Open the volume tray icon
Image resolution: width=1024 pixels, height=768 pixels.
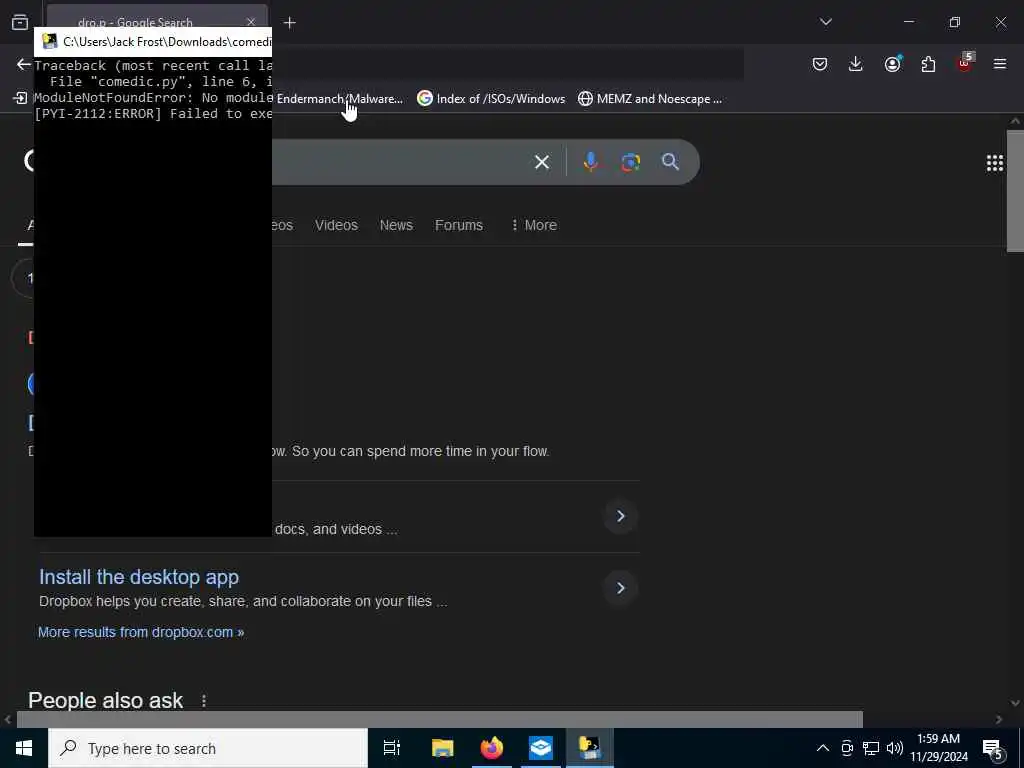895,748
